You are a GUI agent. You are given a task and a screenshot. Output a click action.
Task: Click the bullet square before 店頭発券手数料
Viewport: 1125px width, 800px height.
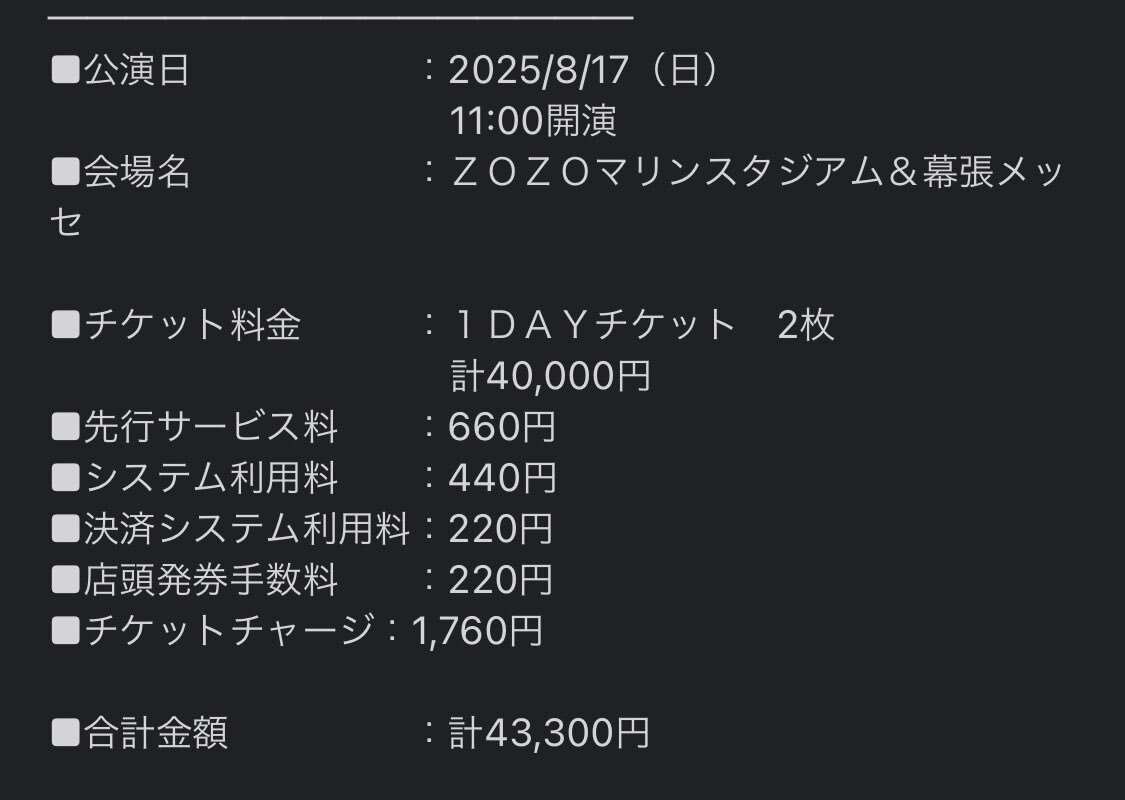click(x=65, y=580)
